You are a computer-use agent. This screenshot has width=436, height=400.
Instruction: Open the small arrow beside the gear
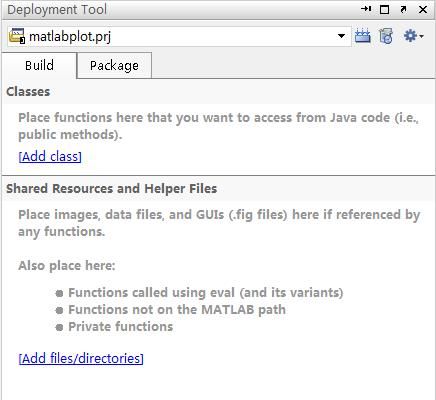click(x=421, y=36)
